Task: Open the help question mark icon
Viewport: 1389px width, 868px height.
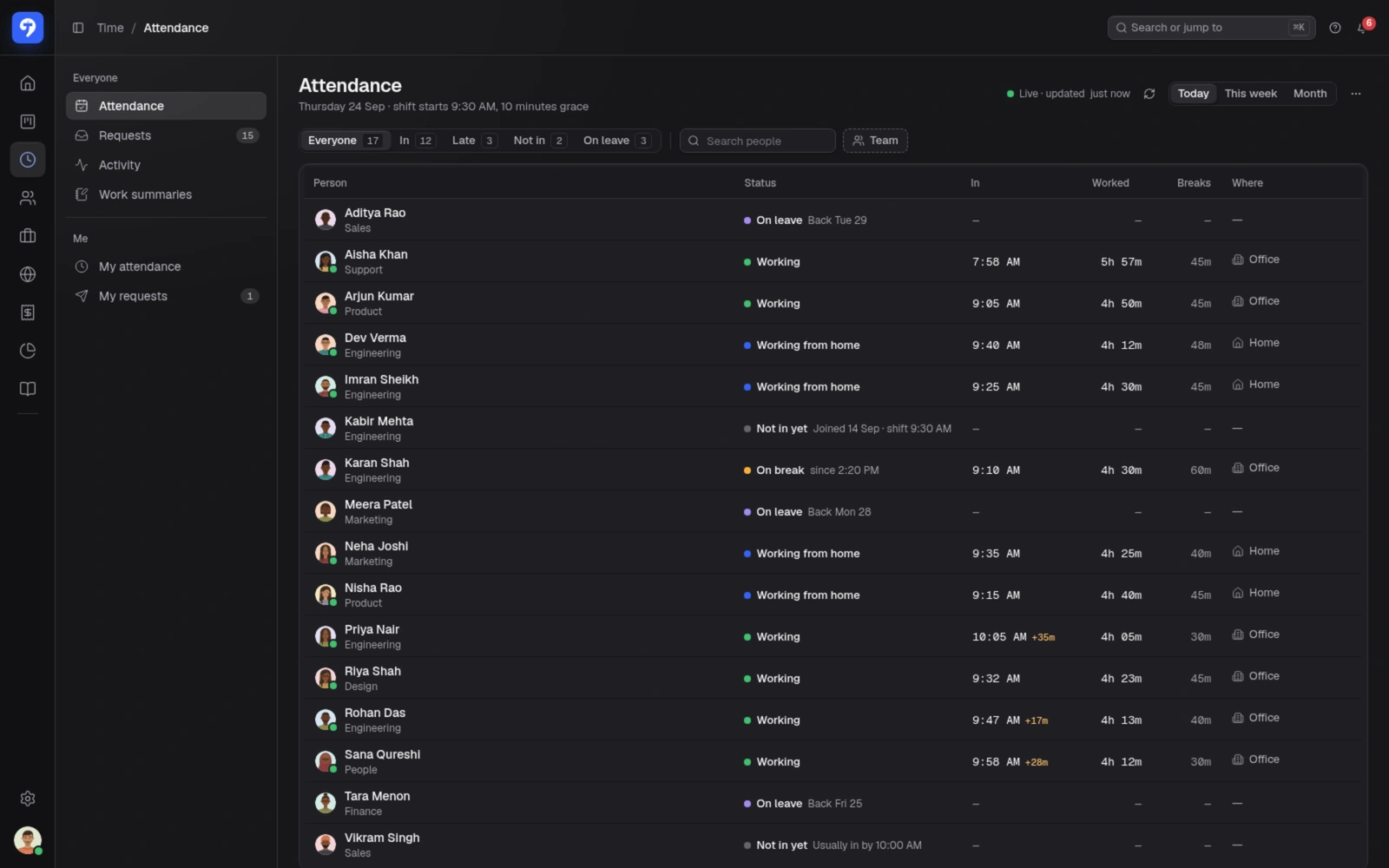Action: coord(1335,28)
